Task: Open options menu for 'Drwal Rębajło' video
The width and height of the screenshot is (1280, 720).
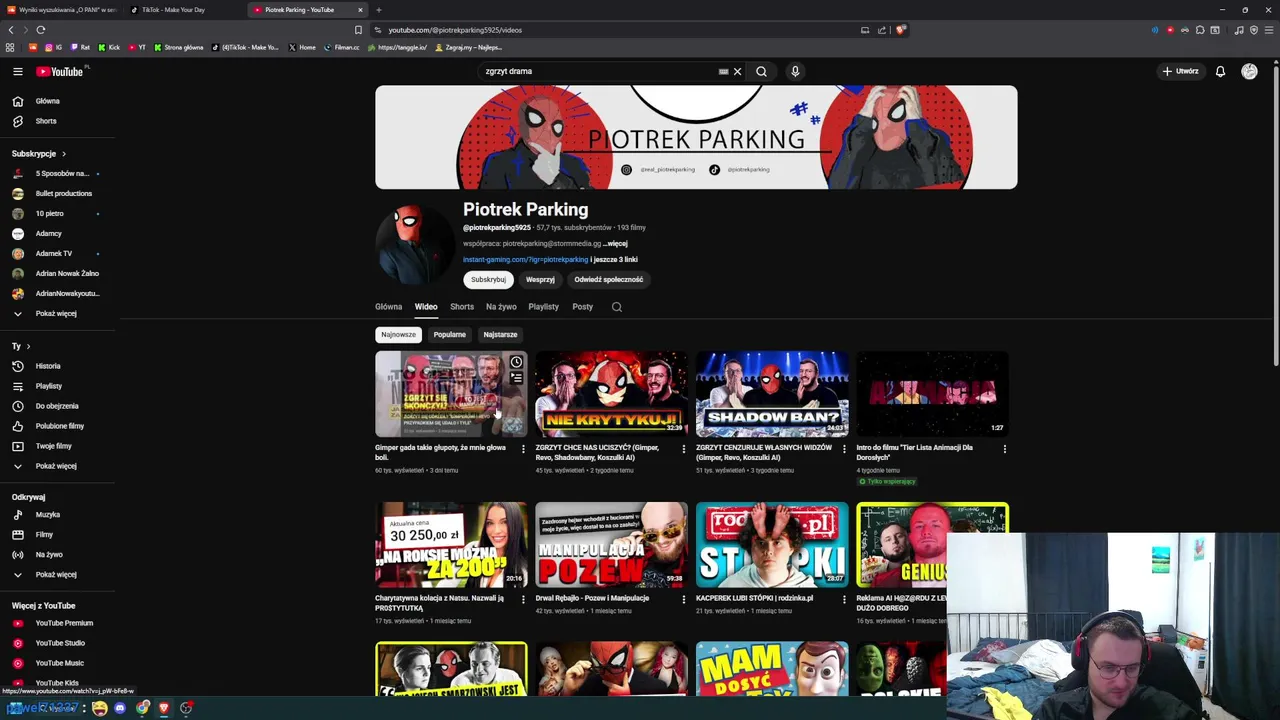Action: [683, 599]
